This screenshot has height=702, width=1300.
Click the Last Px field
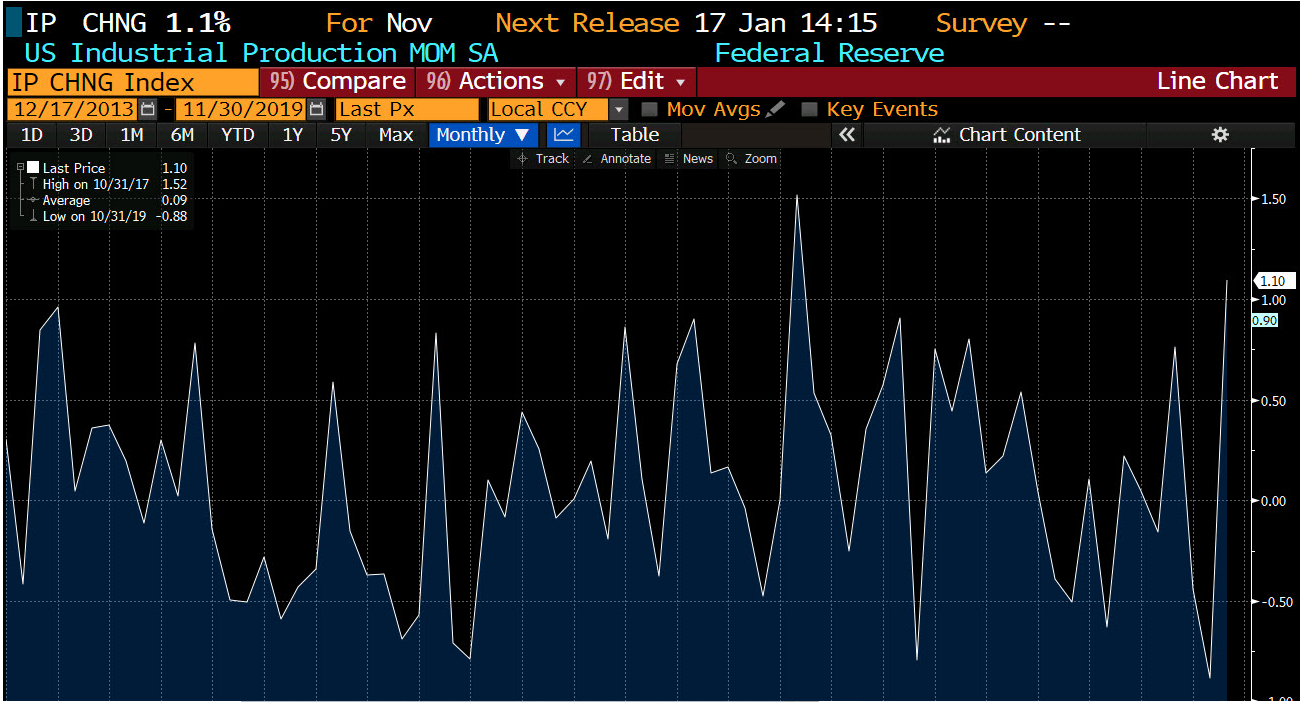click(408, 109)
